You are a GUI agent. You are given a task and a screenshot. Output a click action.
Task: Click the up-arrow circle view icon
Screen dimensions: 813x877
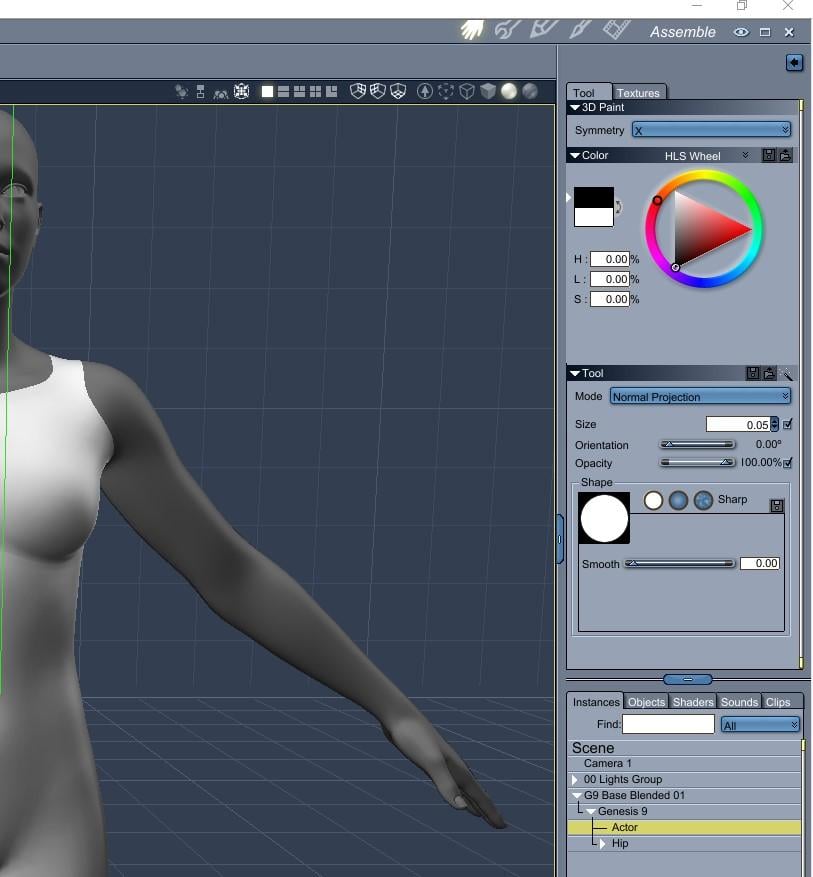[x=425, y=91]
